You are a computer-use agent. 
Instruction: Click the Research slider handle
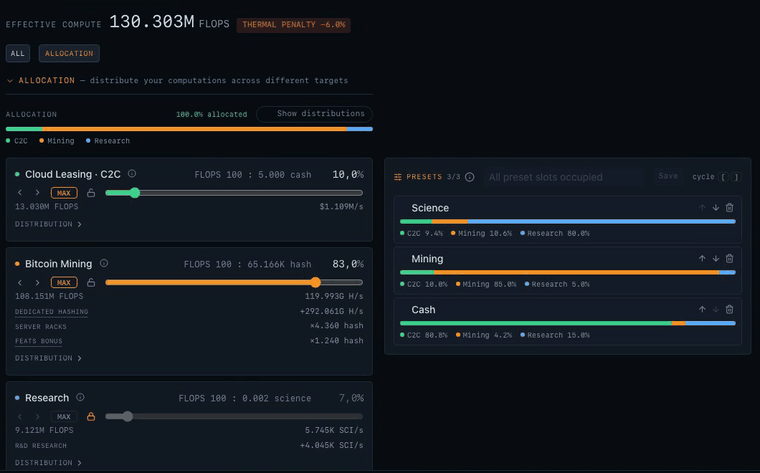(127, 416)
